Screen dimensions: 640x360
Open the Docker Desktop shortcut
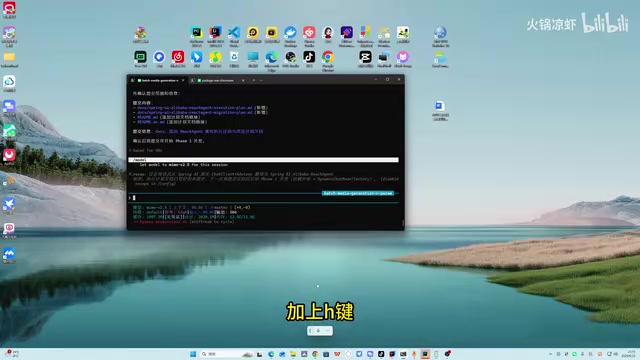pyautogui.click(x=290, y=35)
